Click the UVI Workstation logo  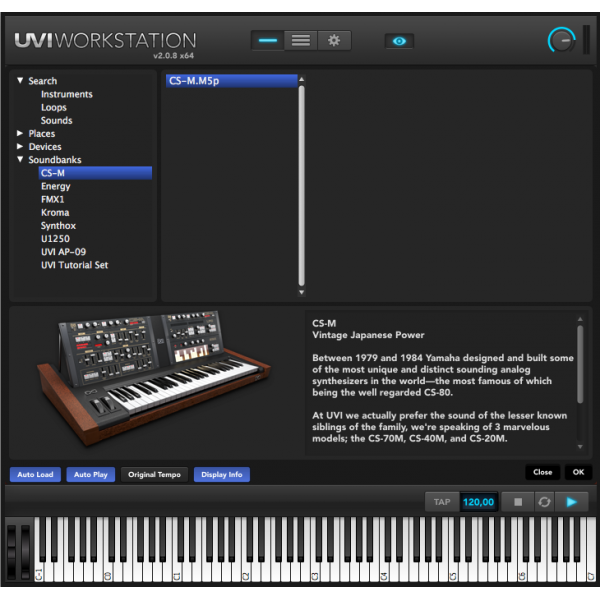pyautogui.click(x=105, y=41)
